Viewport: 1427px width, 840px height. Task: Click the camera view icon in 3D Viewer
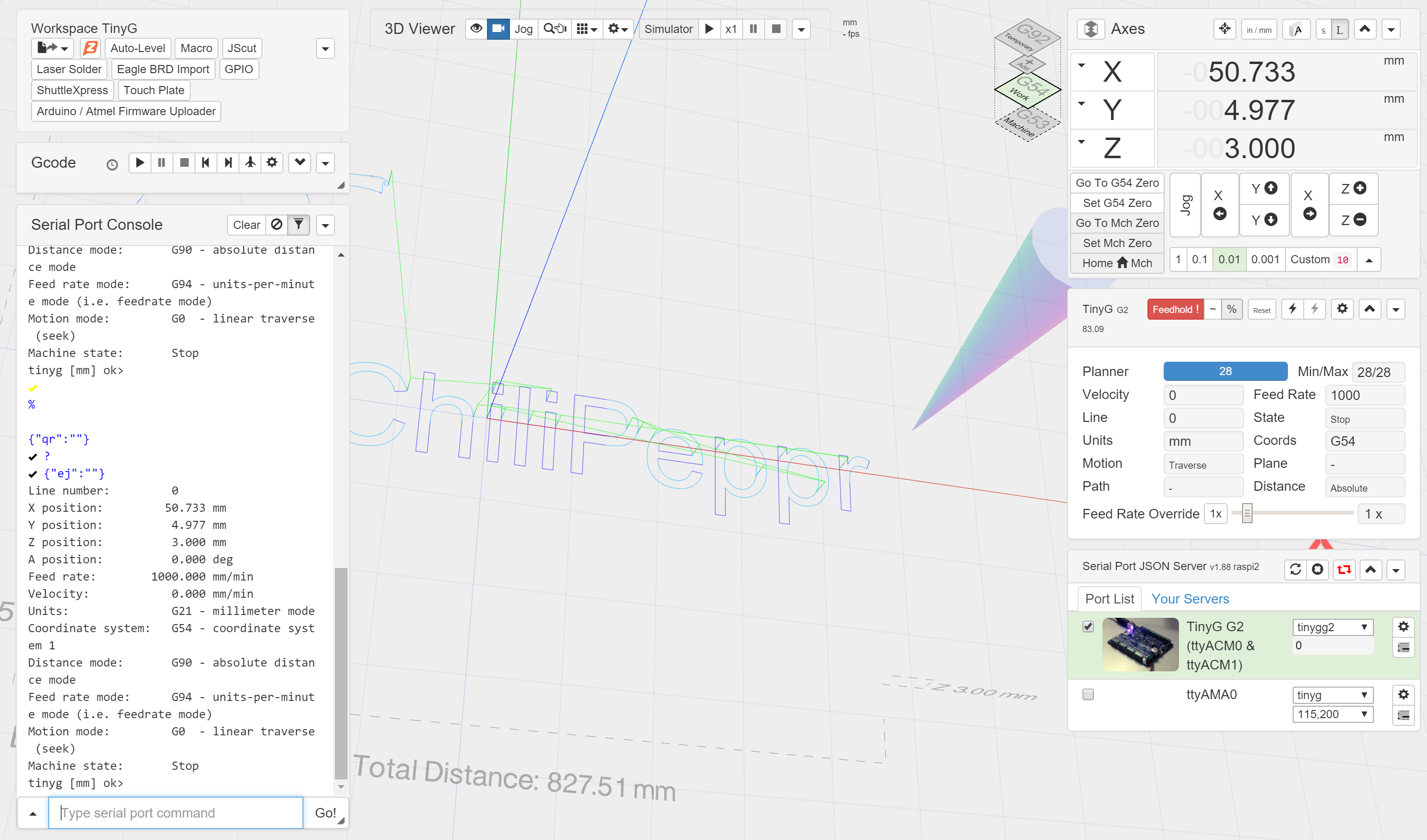pyautogui.click(x=498, y=29)
